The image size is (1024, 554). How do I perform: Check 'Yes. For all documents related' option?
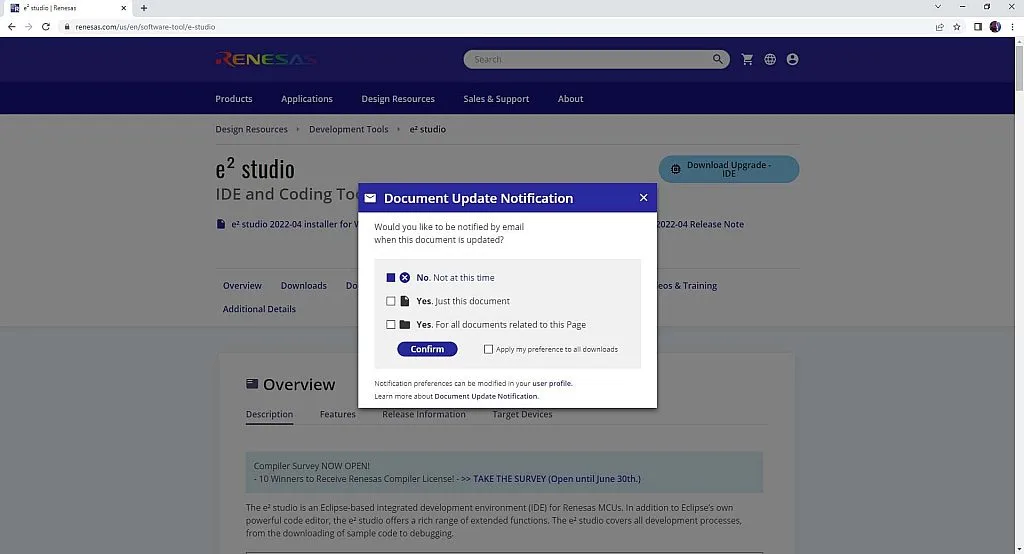coord(391,325)
